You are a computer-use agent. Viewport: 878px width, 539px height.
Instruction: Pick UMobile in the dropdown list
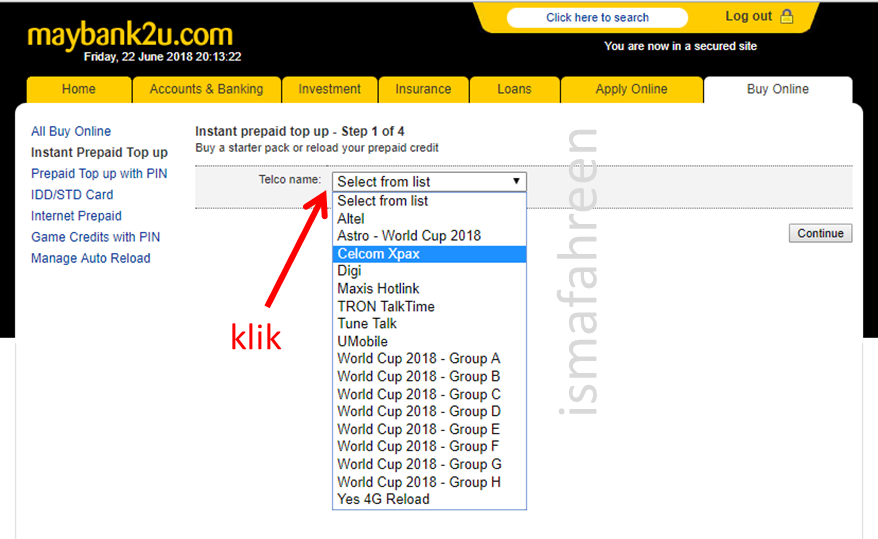click(429, 341)
